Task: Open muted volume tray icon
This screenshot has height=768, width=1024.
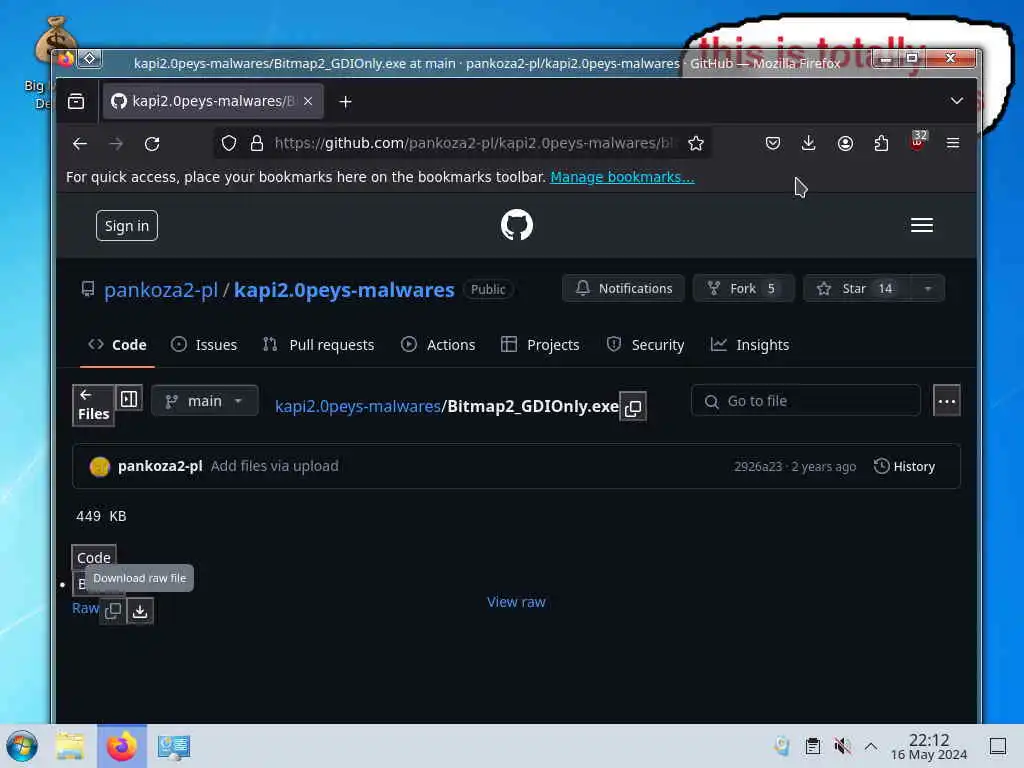Action: (842, 746)
